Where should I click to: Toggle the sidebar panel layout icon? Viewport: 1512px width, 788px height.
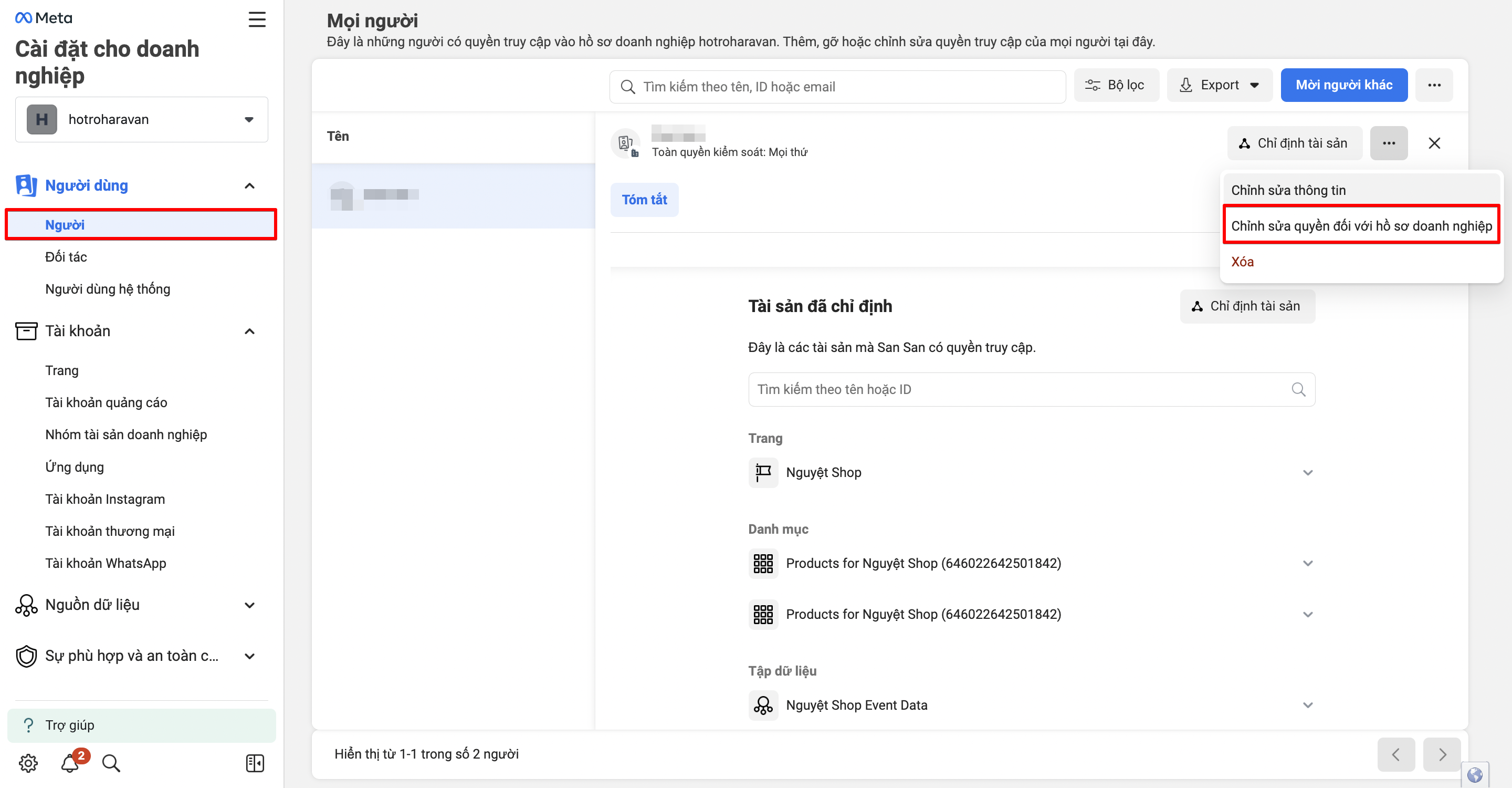(255, 763)
